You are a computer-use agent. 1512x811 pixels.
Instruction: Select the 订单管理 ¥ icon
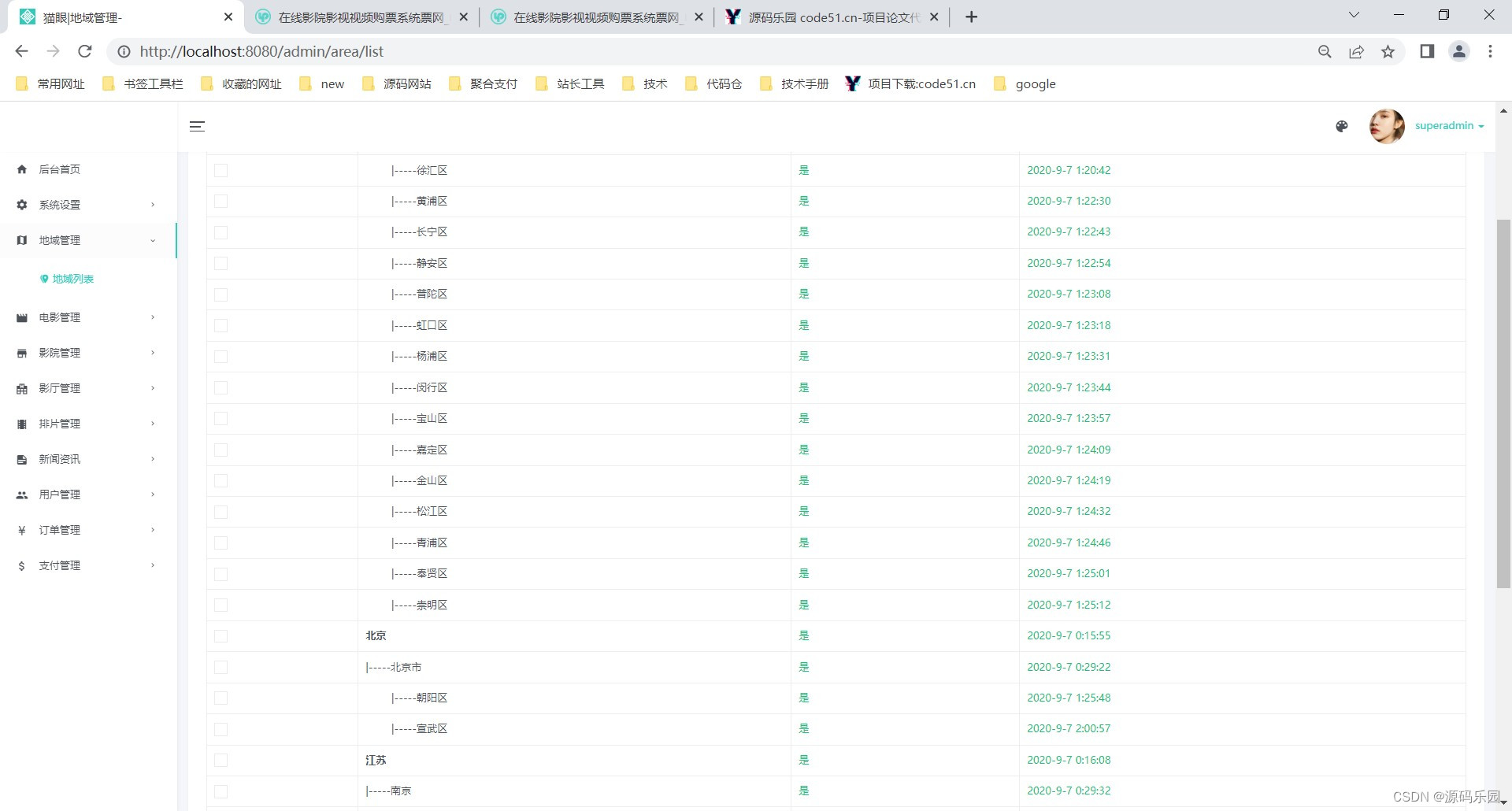[21, 530]
